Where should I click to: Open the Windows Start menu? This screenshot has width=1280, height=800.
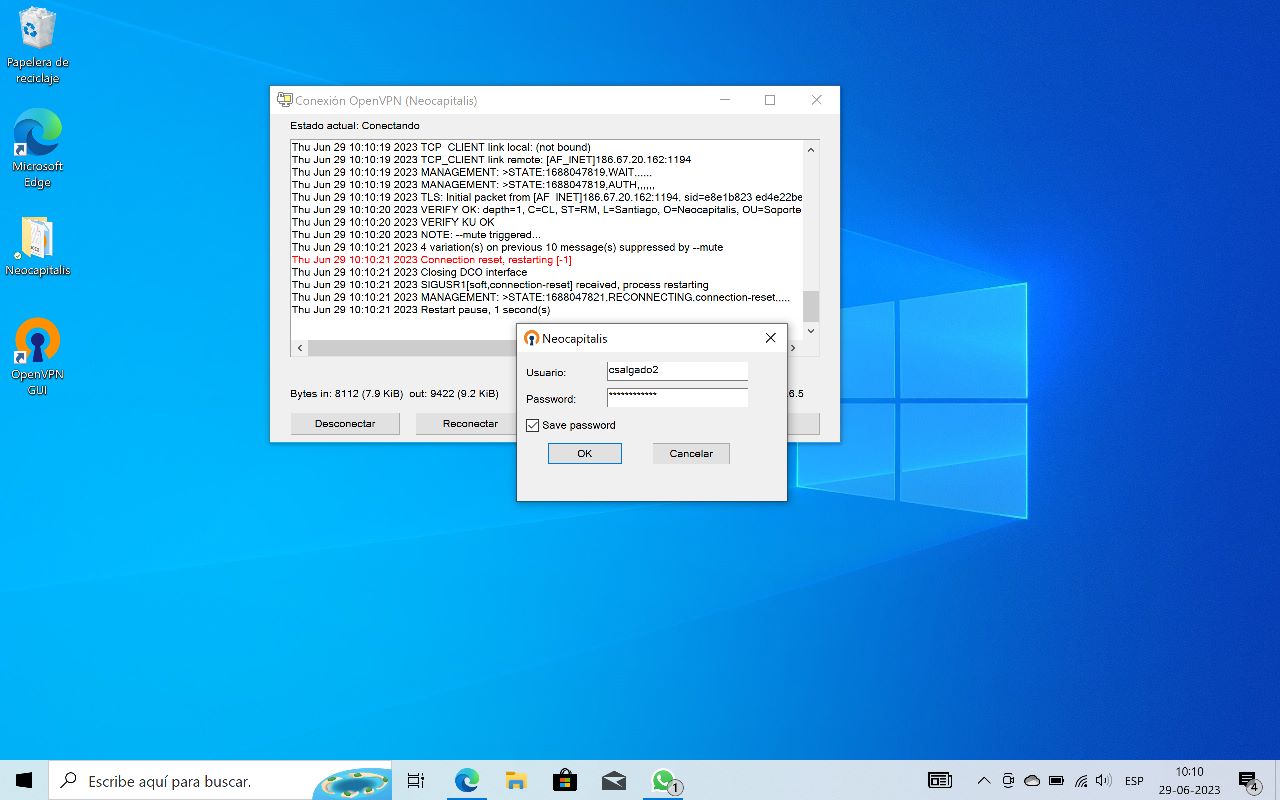24,780
